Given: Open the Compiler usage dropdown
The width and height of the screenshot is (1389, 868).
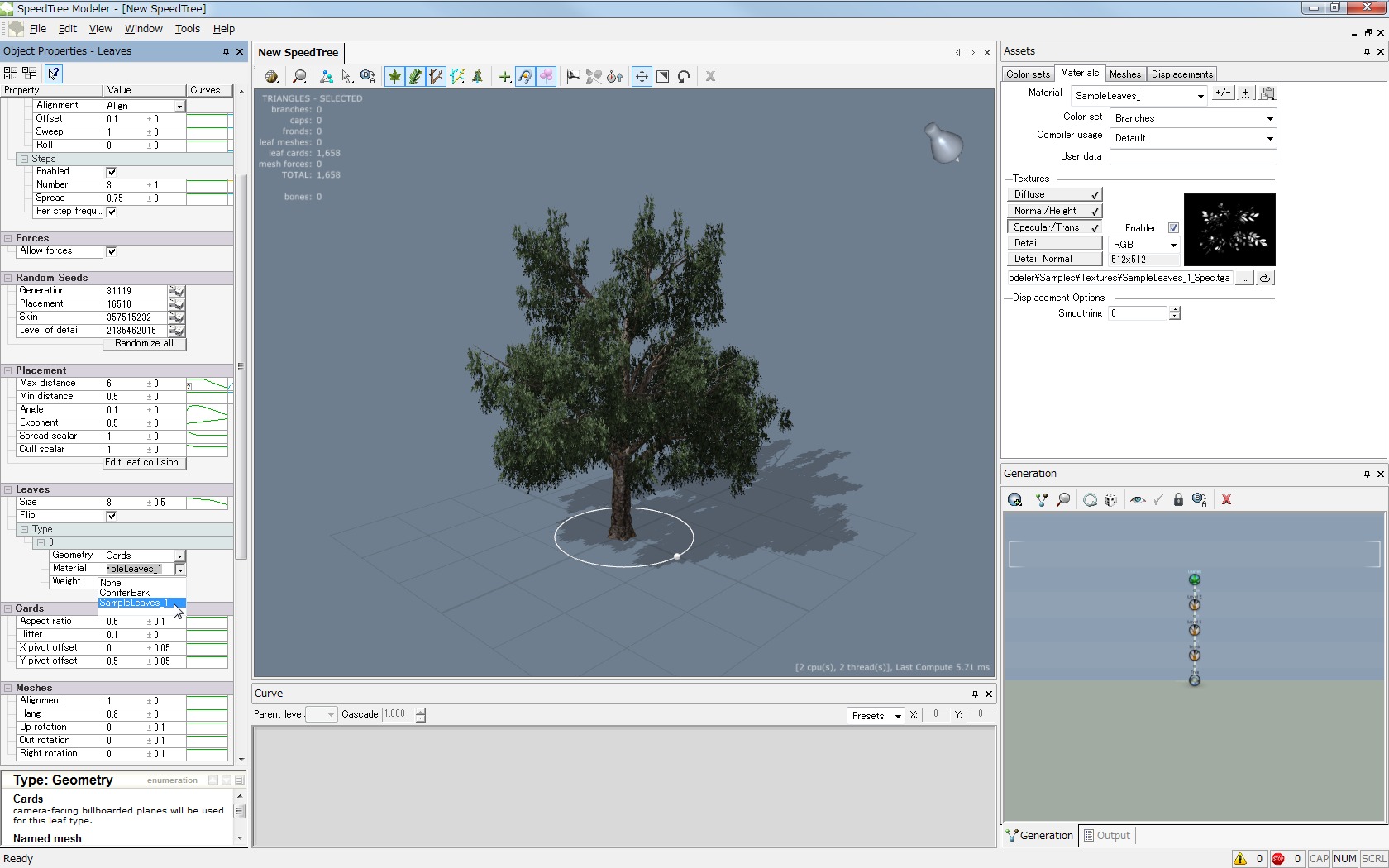Looking at the screenshot, I should click(1192, 138).
